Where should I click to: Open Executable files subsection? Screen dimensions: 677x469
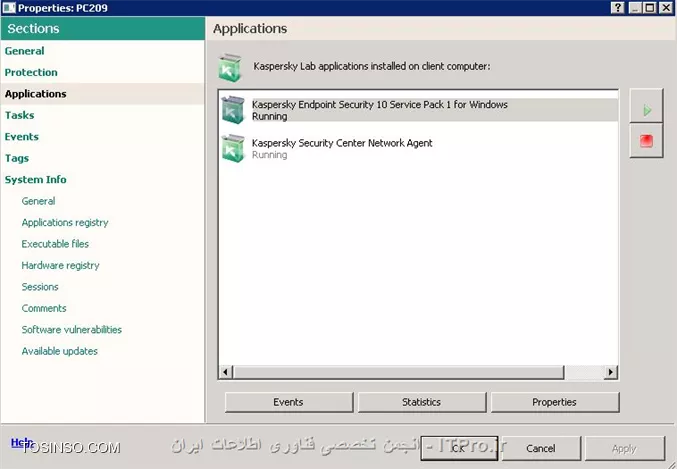55,244
